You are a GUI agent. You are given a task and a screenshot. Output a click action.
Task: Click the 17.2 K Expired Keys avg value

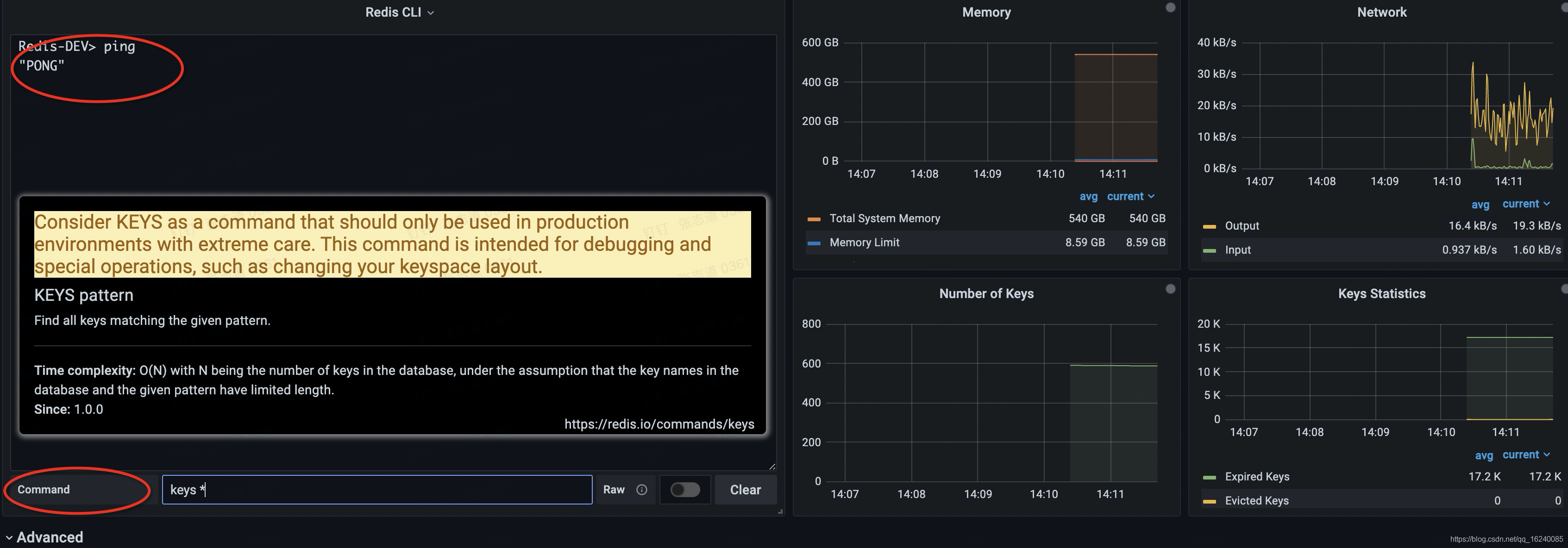coord(1484,477)
